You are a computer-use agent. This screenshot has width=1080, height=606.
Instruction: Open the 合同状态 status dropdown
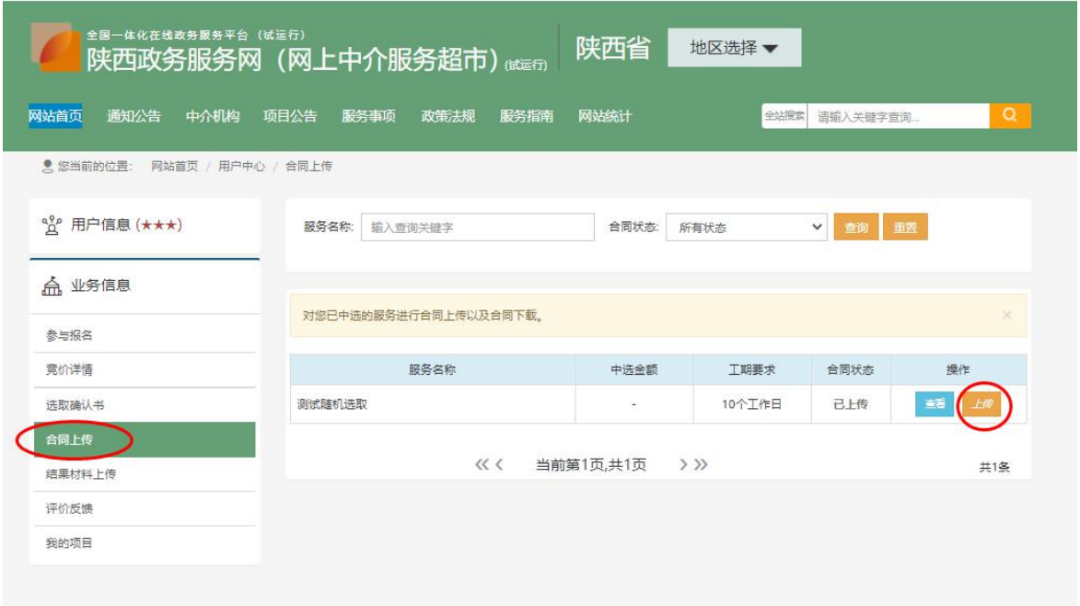(747, 227)
